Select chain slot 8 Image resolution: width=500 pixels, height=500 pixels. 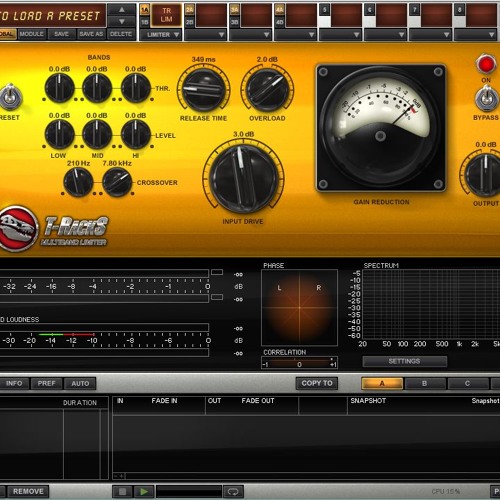460,10
